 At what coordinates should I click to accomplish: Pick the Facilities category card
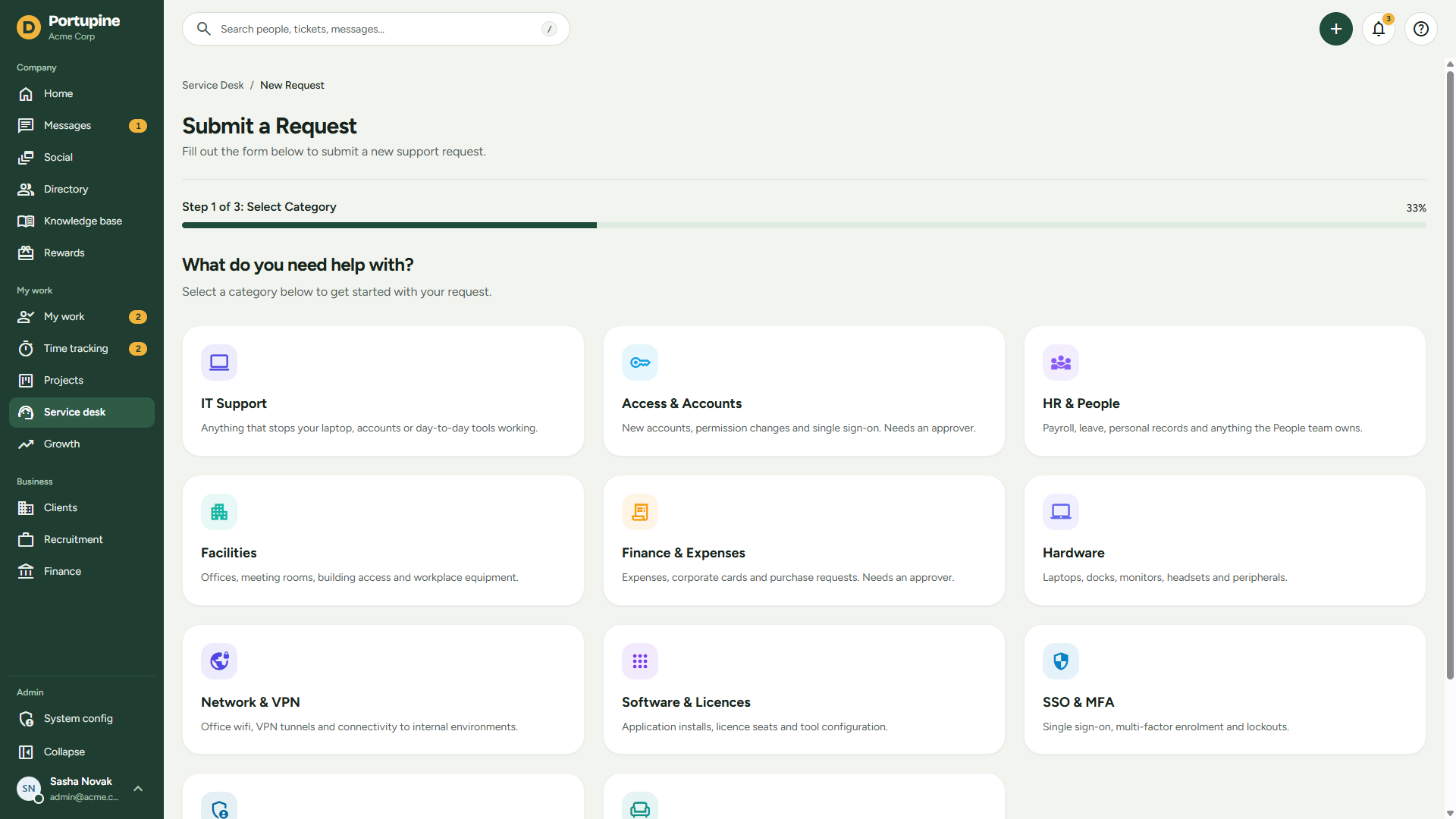point(383,541)
